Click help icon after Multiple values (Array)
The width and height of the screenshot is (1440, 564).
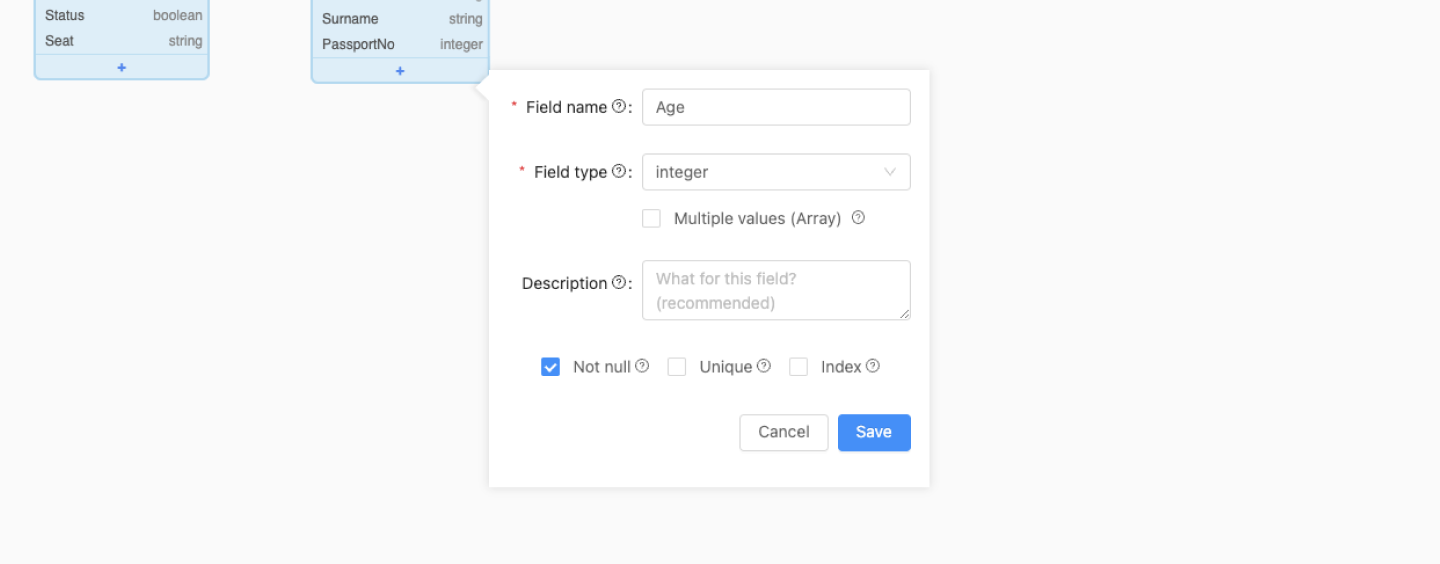[858, 217]
